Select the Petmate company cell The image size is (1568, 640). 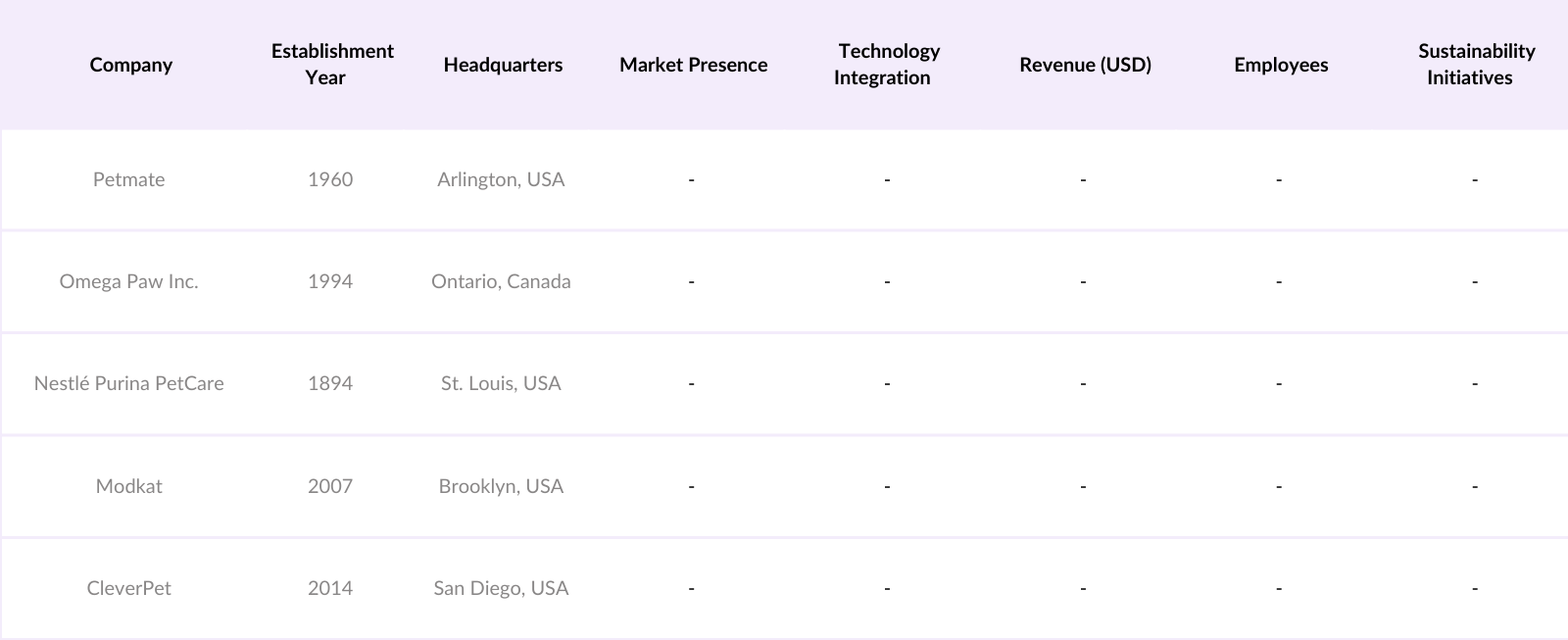pyautogui.click(x=128, y=179)
